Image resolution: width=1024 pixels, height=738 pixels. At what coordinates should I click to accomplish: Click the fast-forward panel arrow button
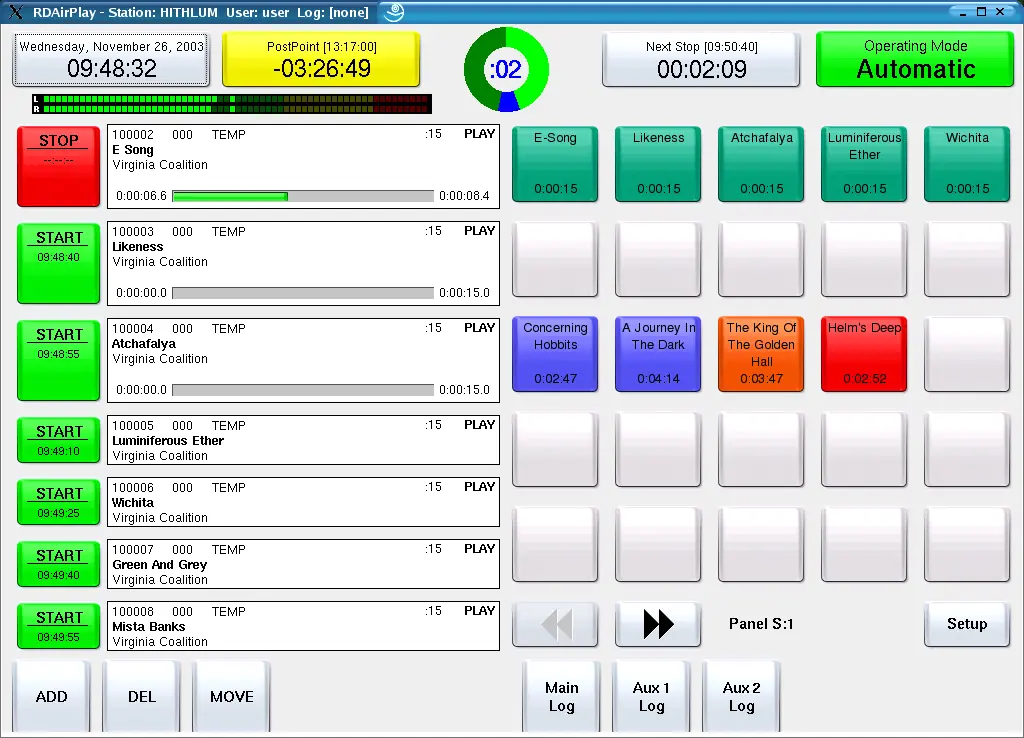(x=658, y=624)
